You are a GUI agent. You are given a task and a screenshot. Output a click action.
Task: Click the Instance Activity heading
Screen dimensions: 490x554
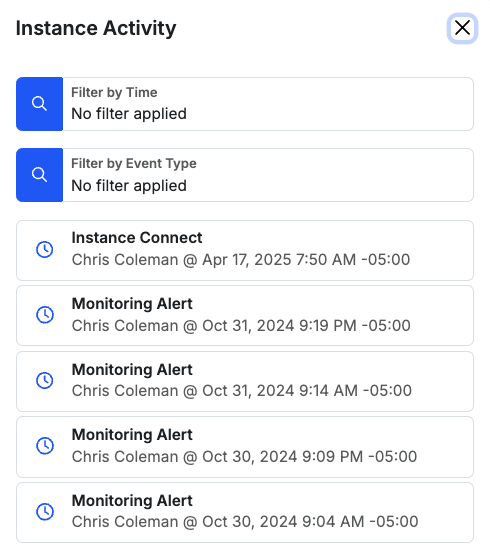click(x=96, y=28)
